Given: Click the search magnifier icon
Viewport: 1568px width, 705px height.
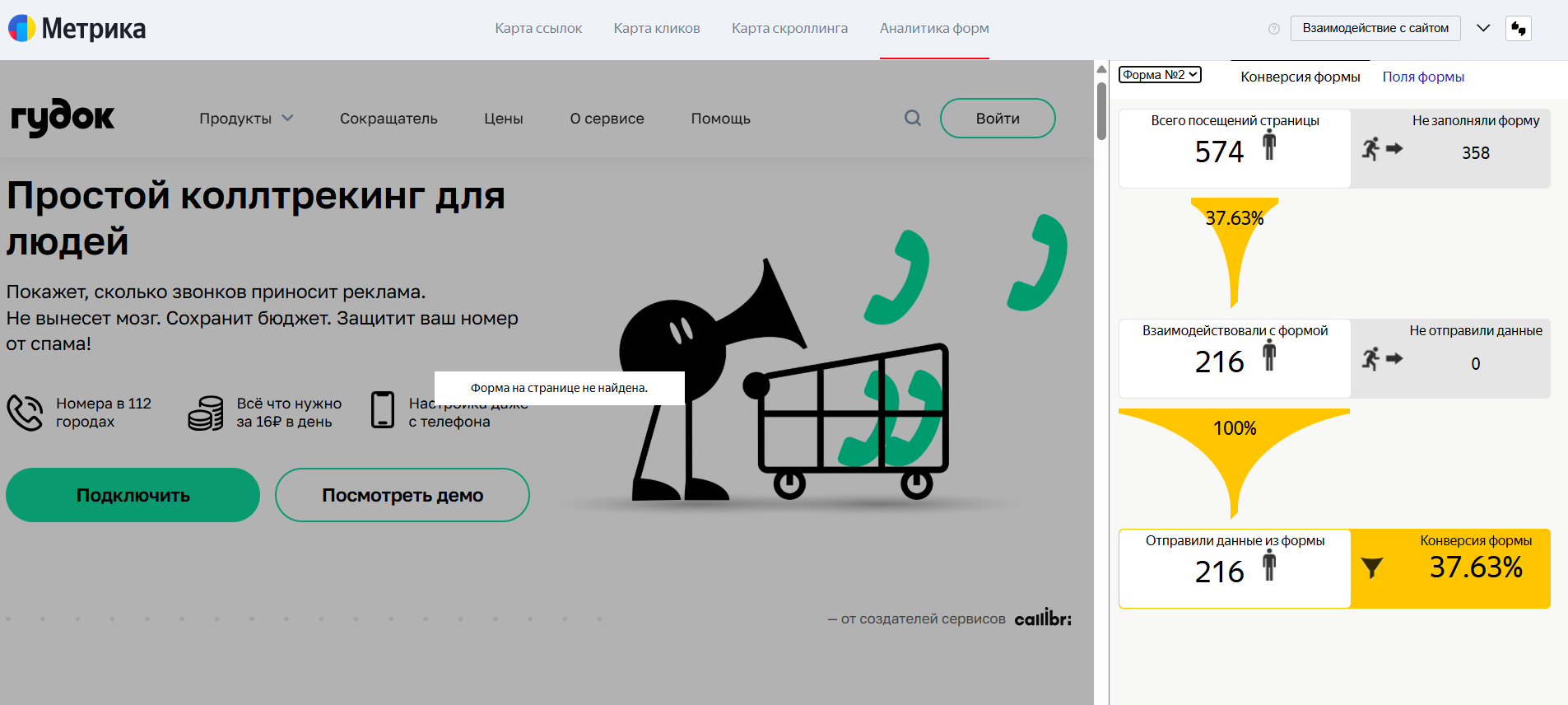Looking at the screenshot, I should (912, 118).
